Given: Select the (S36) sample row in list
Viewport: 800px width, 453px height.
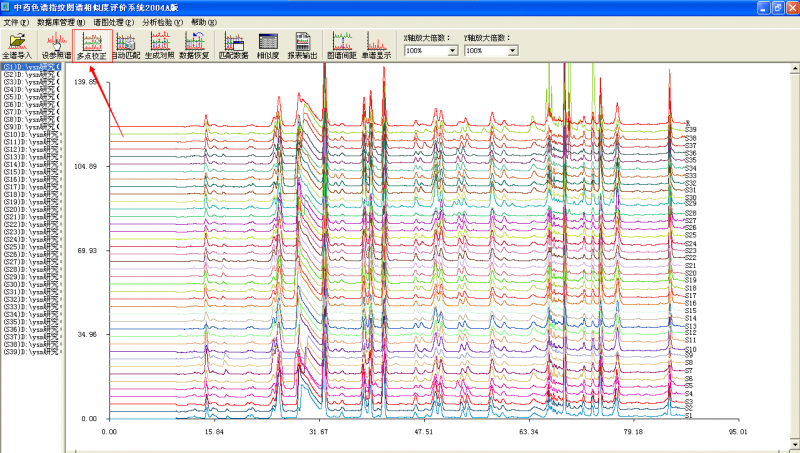Looking at the screenshot, I should 31,330.
